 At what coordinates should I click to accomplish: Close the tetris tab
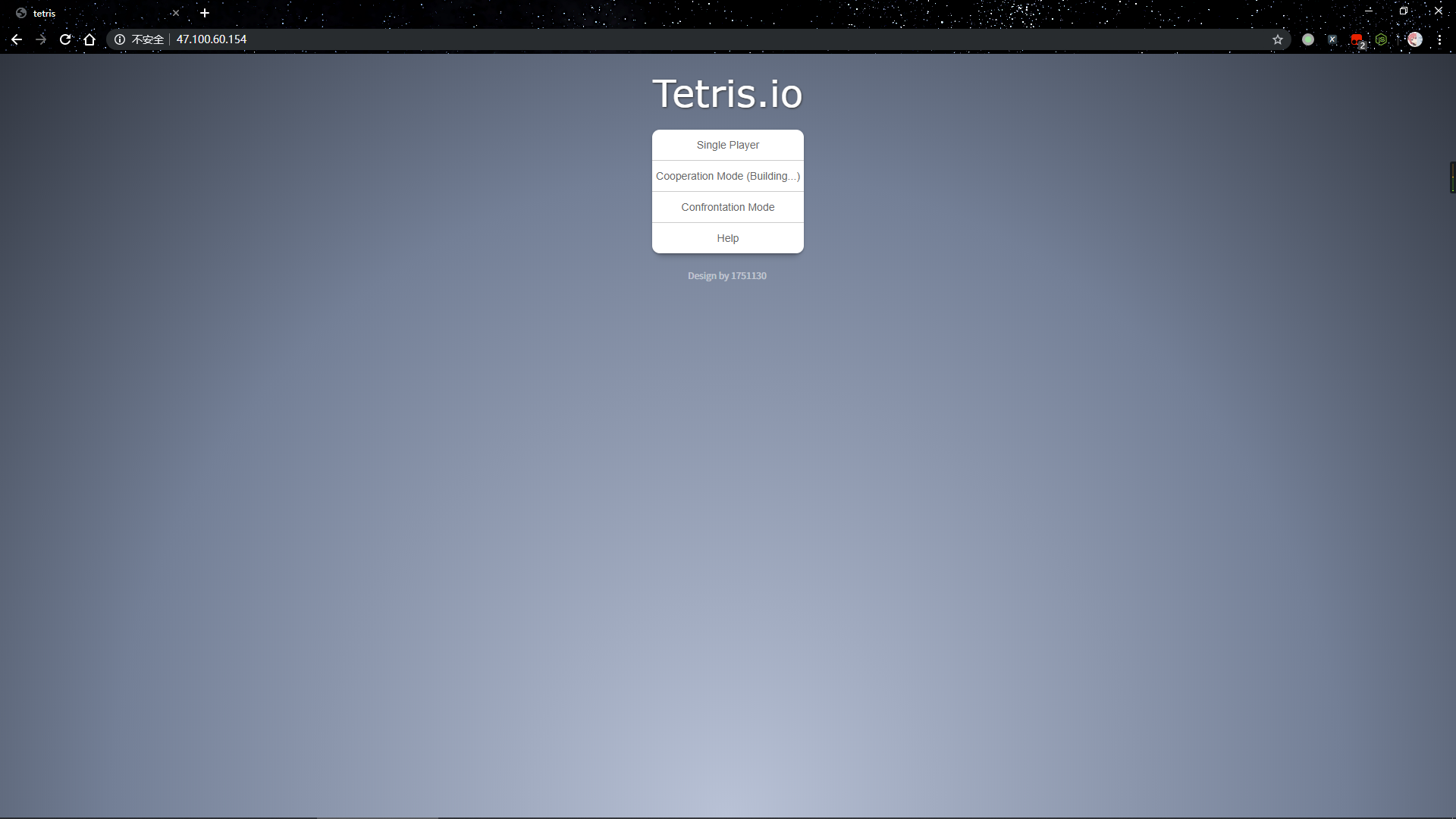pyautogui.click(x=176, y=13)
